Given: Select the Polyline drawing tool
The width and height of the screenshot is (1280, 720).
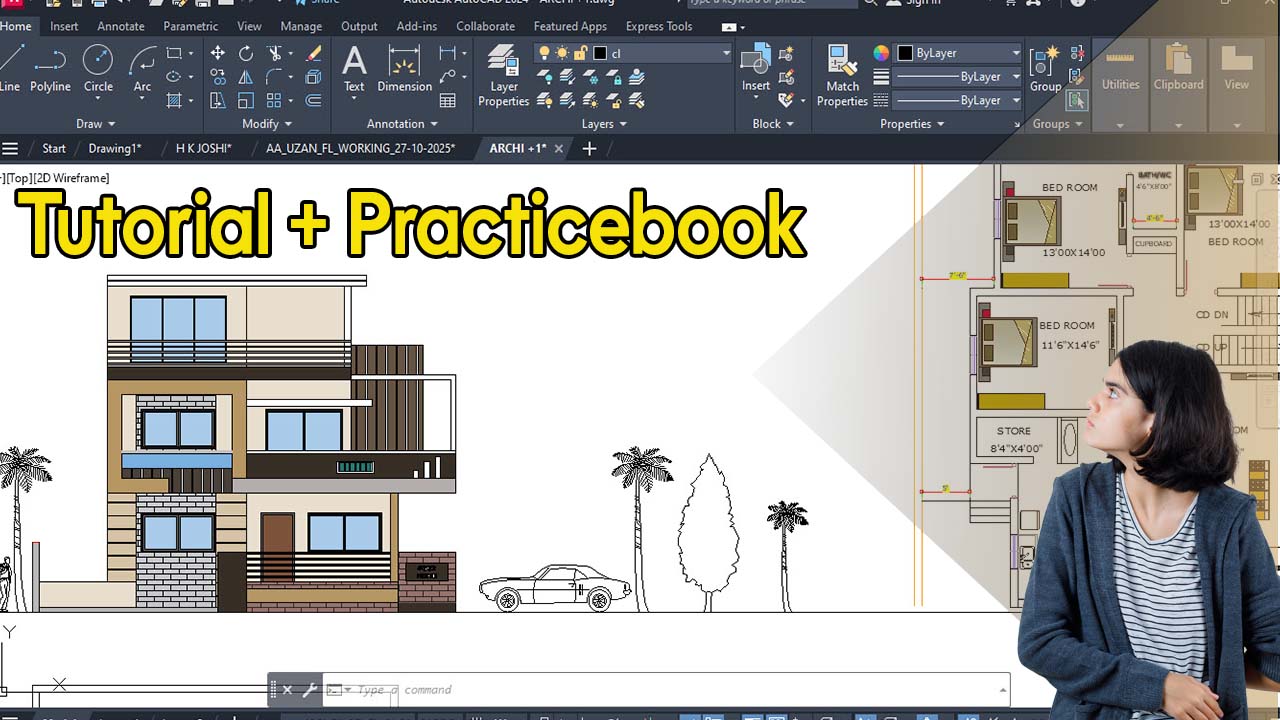Looking at the screenshot, I should 50,68.
